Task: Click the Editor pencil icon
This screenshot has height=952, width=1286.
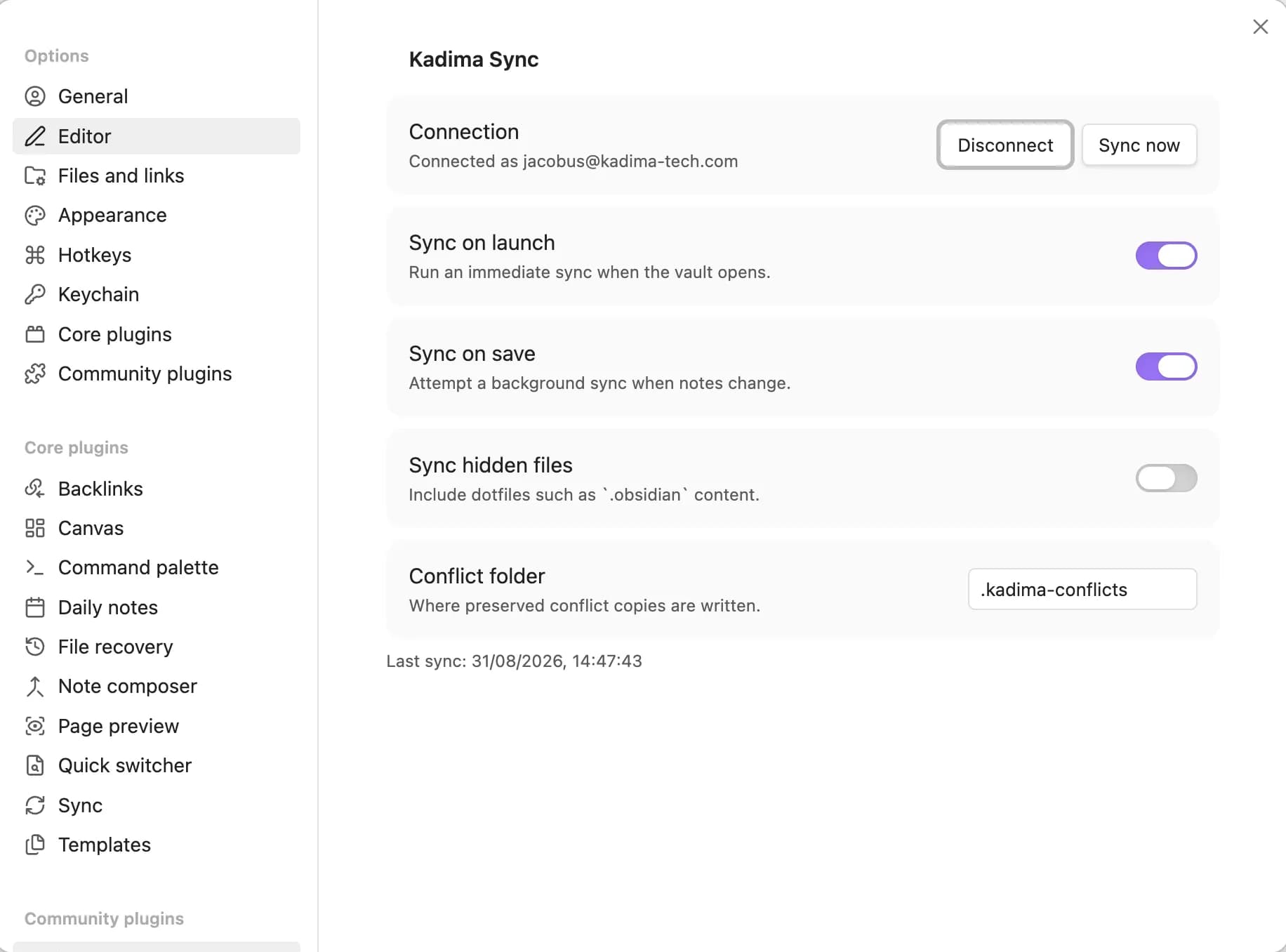Action: coord(35,136)
